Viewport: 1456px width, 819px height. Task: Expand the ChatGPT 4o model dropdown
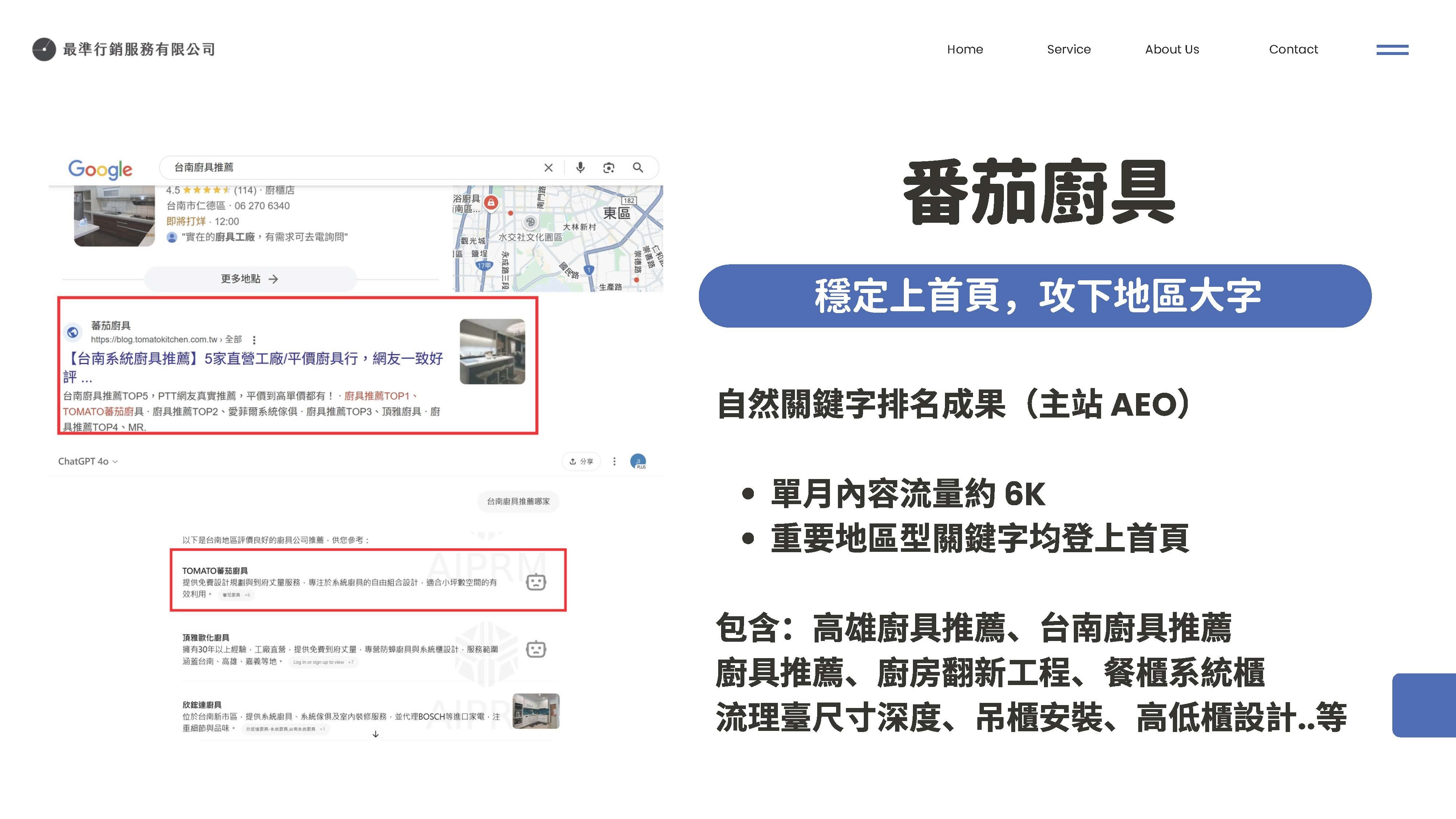[88, 461]
